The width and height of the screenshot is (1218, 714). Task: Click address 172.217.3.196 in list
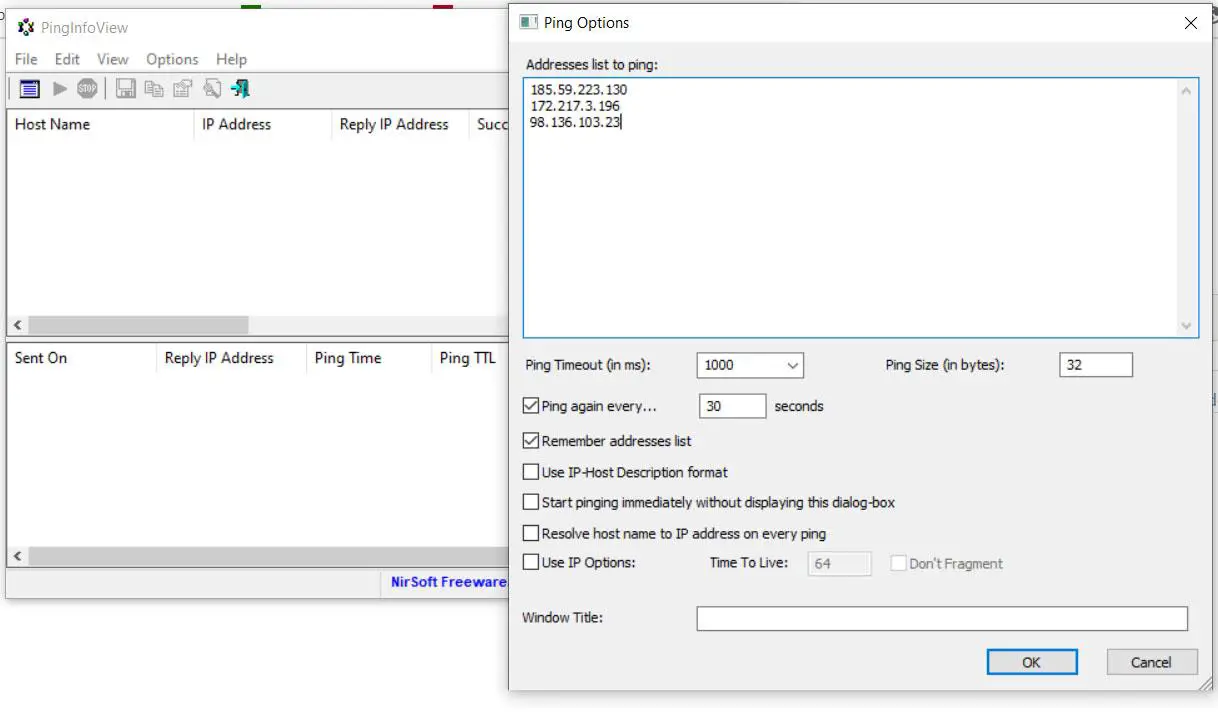pyautogui.click(x=575, y=106)
